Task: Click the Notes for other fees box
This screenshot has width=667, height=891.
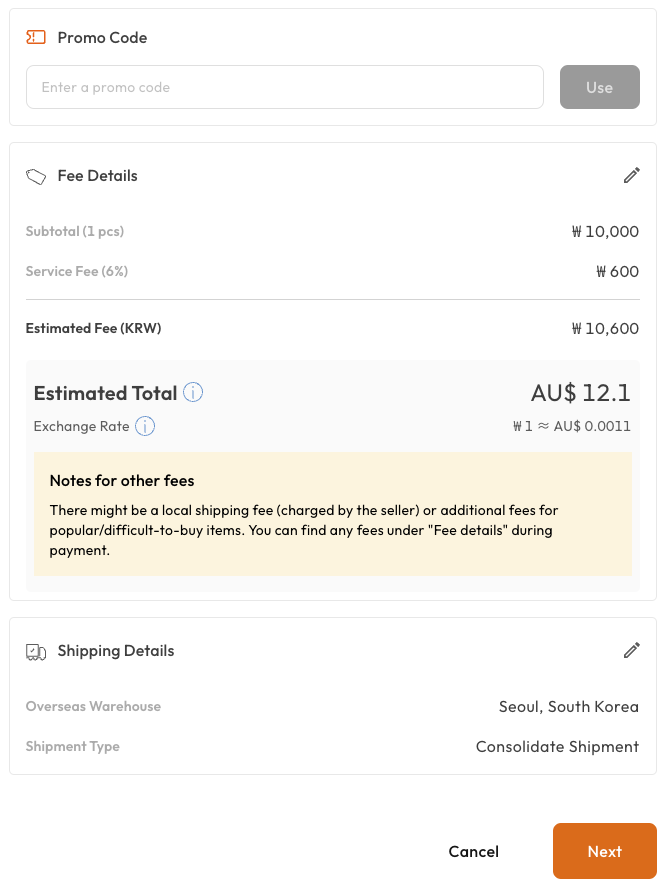Action: point(332,514)
